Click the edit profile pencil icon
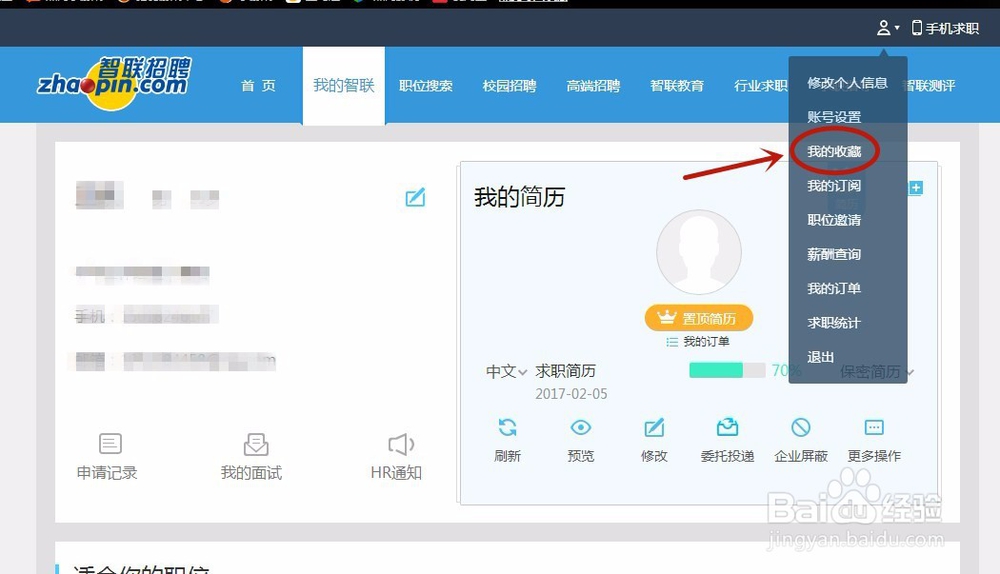This screenshot has height=574, width=1000. (415, 197)
